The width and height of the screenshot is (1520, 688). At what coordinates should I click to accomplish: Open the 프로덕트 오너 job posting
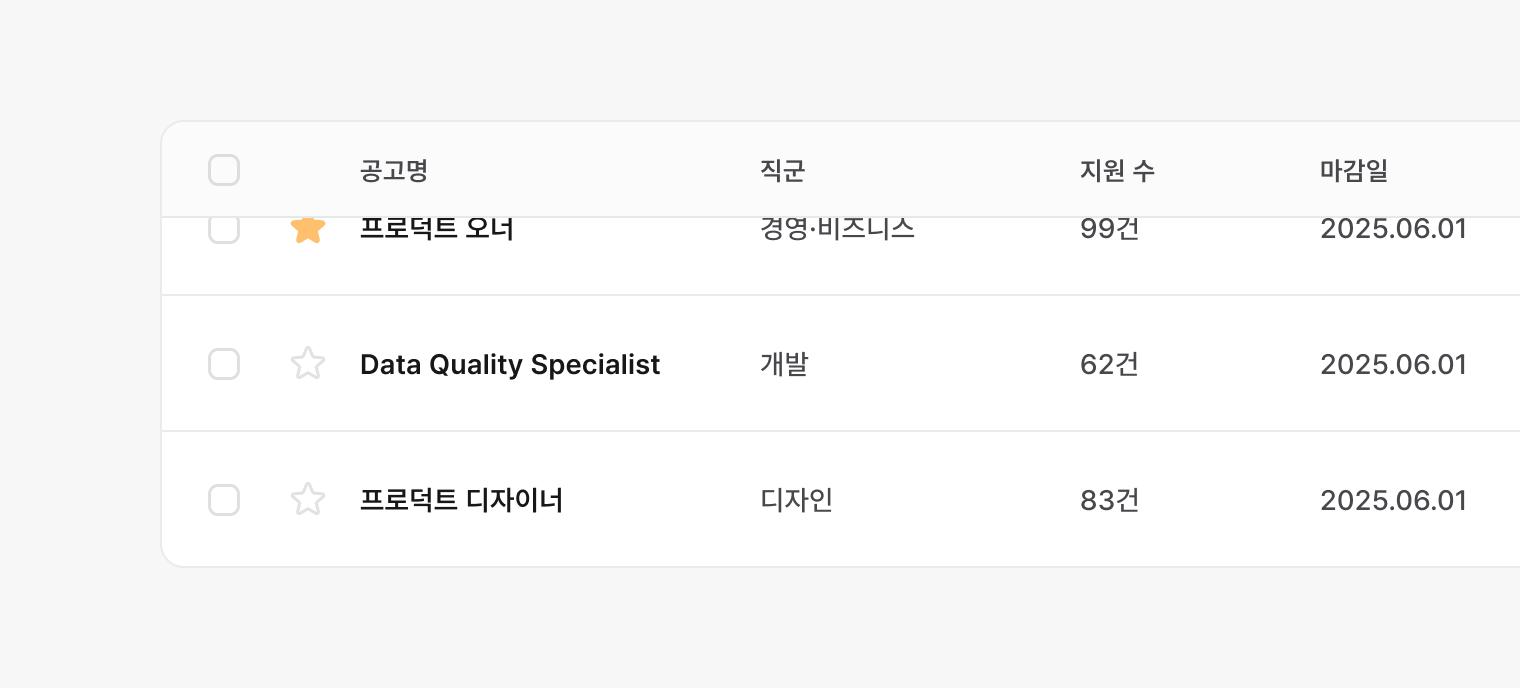pos(436,231)
